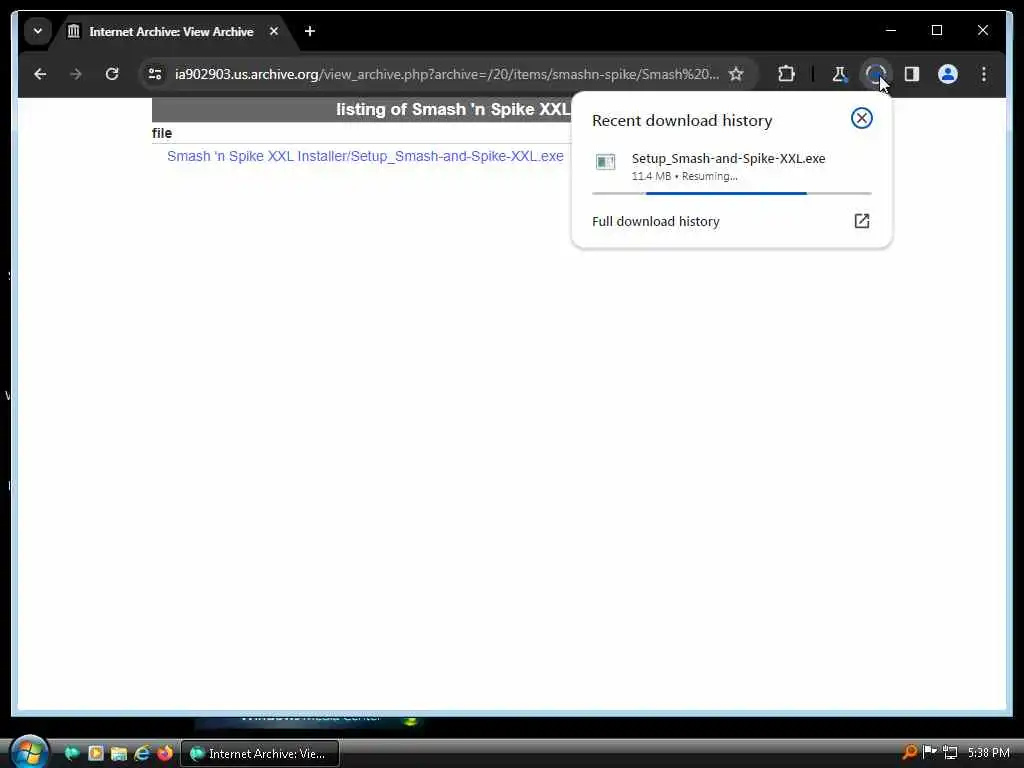Open the profile avatar menu
Screen dimensions: 1024x768
pos(948,74)
